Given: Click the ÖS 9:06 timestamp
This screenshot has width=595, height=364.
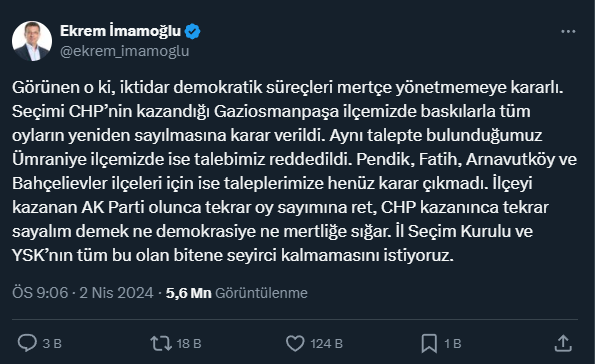Looking at the screenshot, I should pyautogui.click(x=40, y=293).
